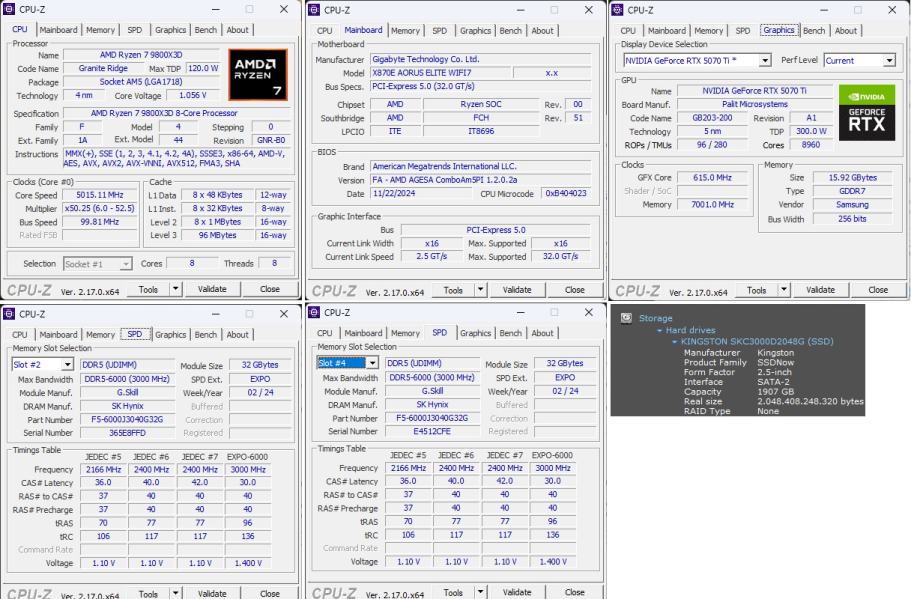Collapse the KINGSTON SKC3000D2048G tree node

coord(674,341)
